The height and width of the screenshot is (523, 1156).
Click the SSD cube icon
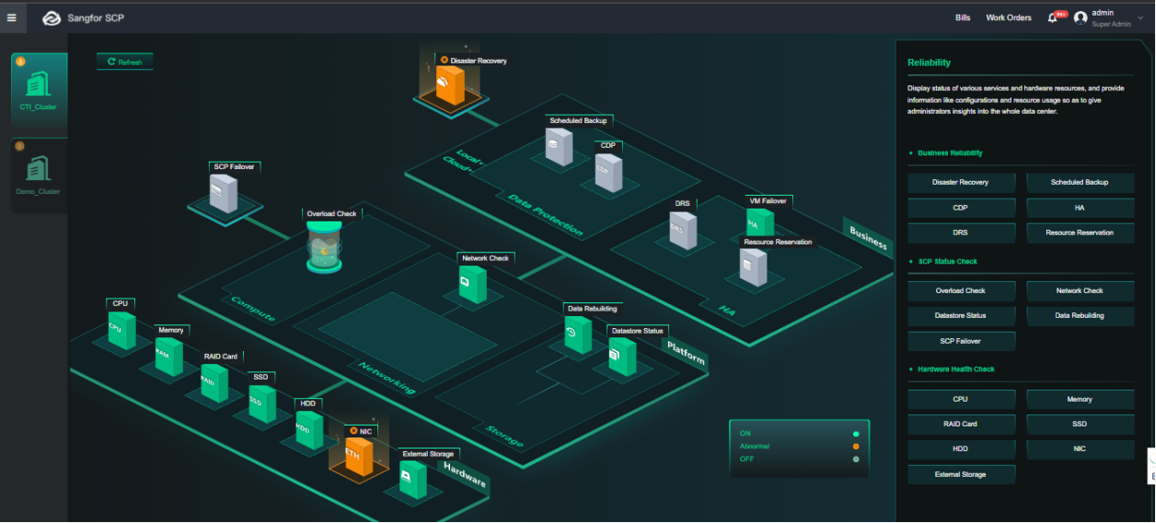pos(262,404)
